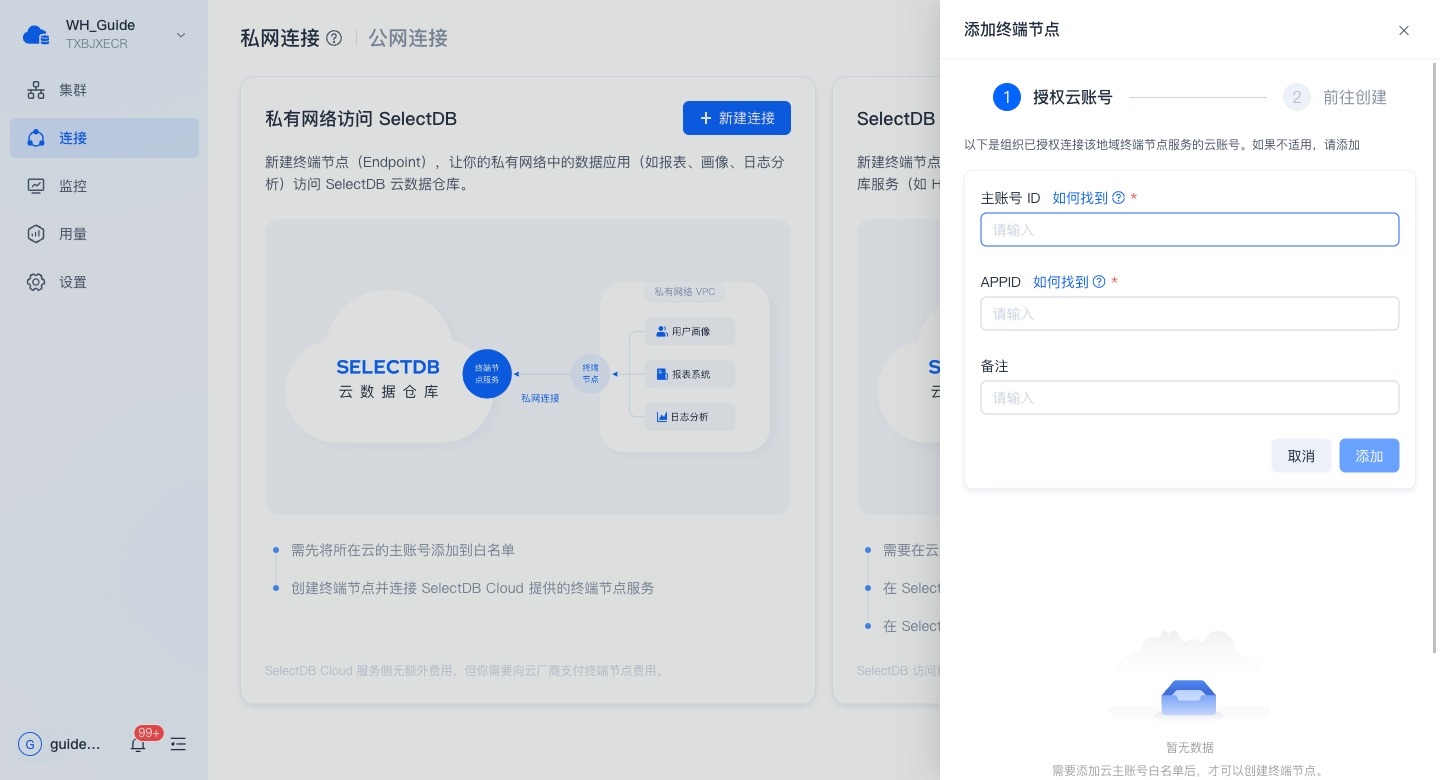Click the 终端节点 circle in diagram
The image size is (1440, 780).
pos(590,374)
